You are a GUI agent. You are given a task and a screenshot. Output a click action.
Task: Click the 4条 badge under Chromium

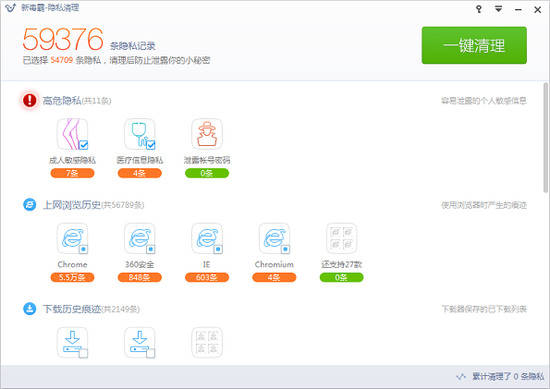click(274, 277)
